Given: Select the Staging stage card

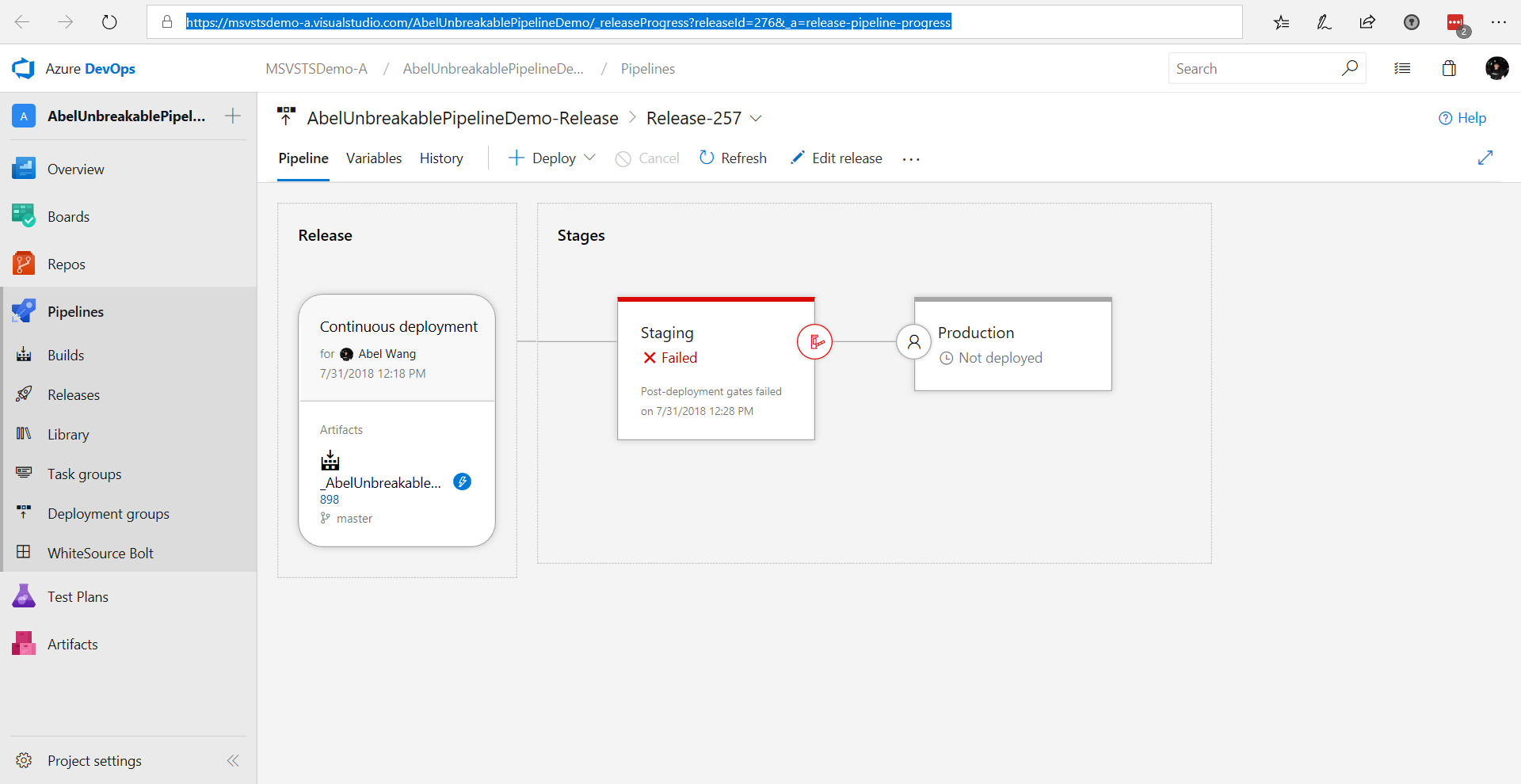Looking at the screenshot, I should [x=716, y=369].
